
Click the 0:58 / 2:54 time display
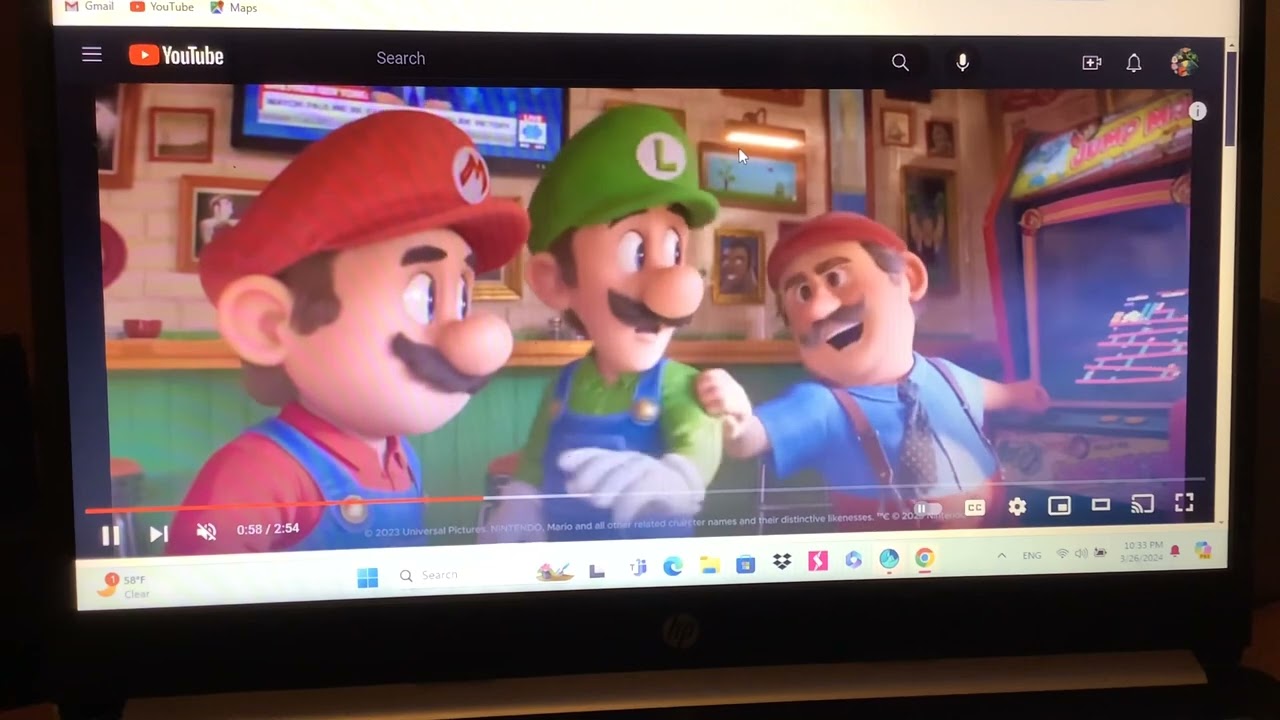[268, 529]
